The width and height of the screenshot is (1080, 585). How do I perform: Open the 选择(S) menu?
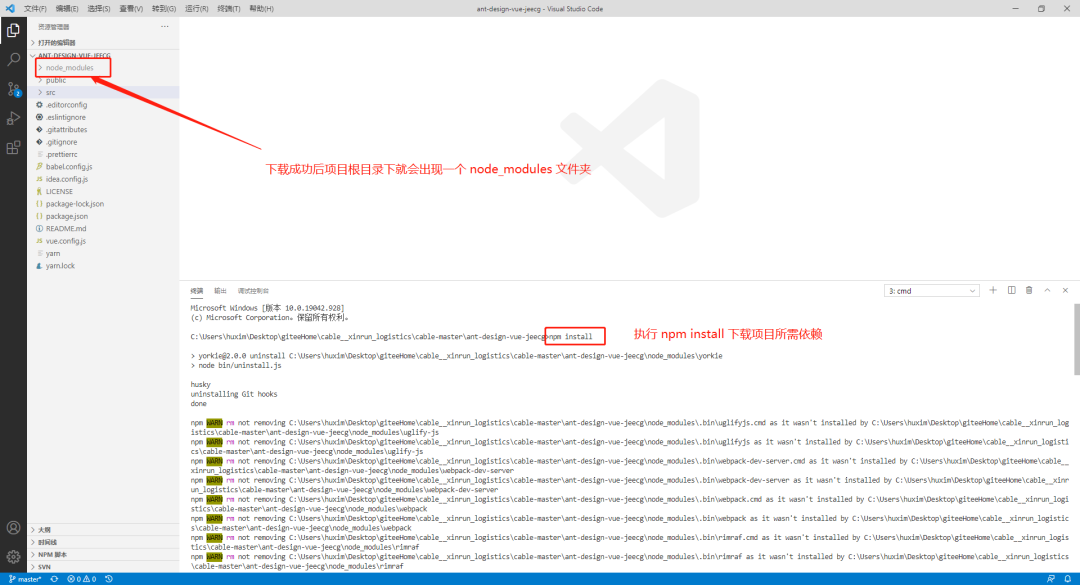point(98,8)
